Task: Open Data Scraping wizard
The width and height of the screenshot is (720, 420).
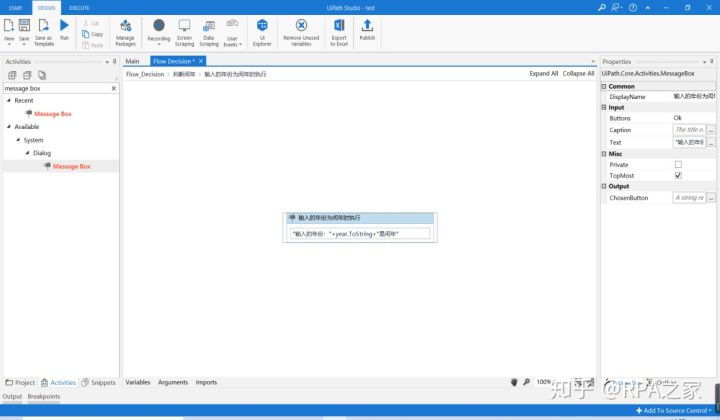Action: pyautogui.click(x=208, y=33)
